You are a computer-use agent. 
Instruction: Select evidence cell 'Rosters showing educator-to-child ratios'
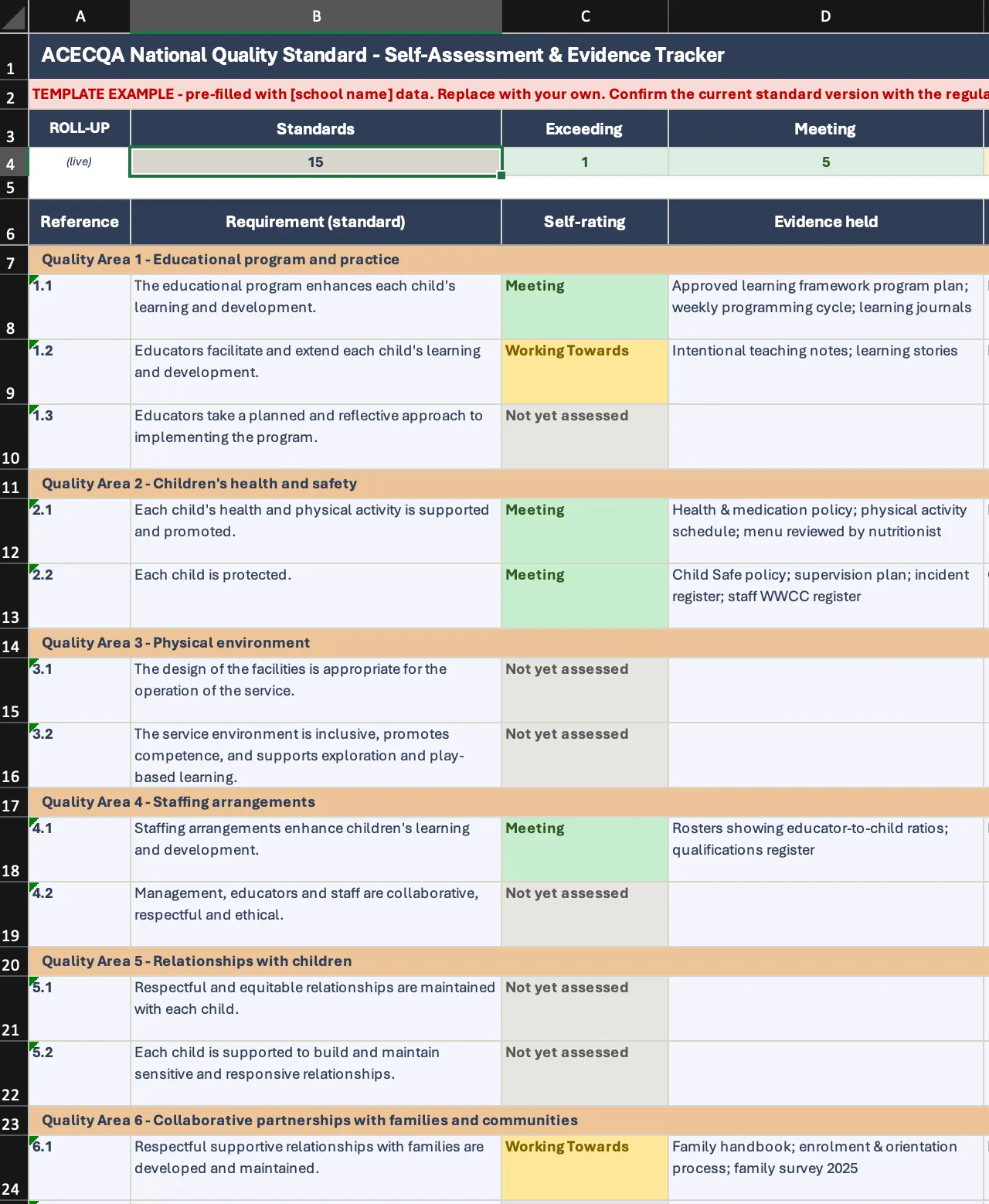coord(826,849)
